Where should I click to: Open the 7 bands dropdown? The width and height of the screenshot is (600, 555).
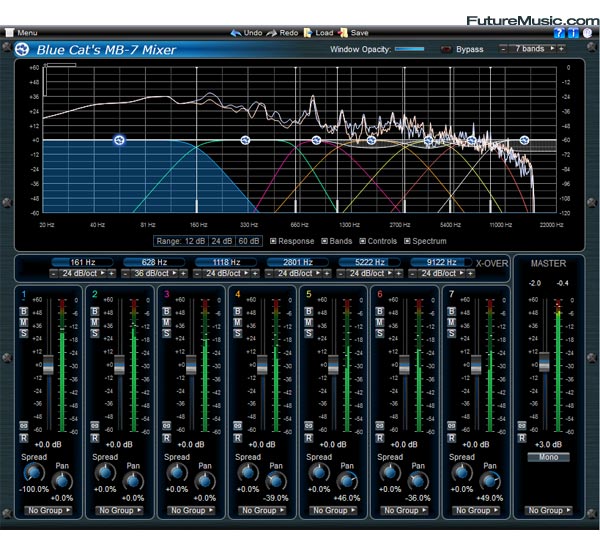tap(533, 49)
